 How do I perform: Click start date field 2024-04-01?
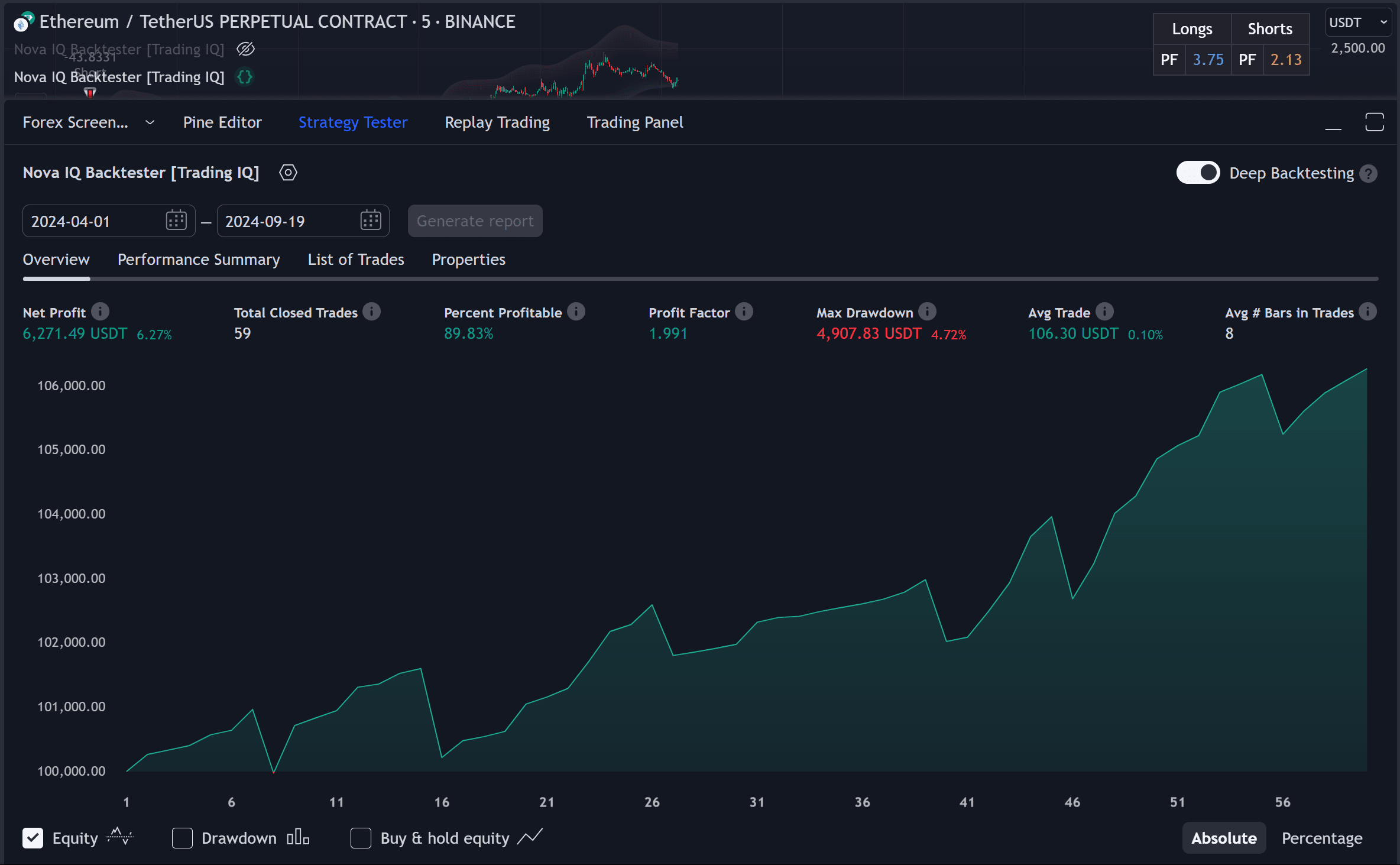pos(109,221)
